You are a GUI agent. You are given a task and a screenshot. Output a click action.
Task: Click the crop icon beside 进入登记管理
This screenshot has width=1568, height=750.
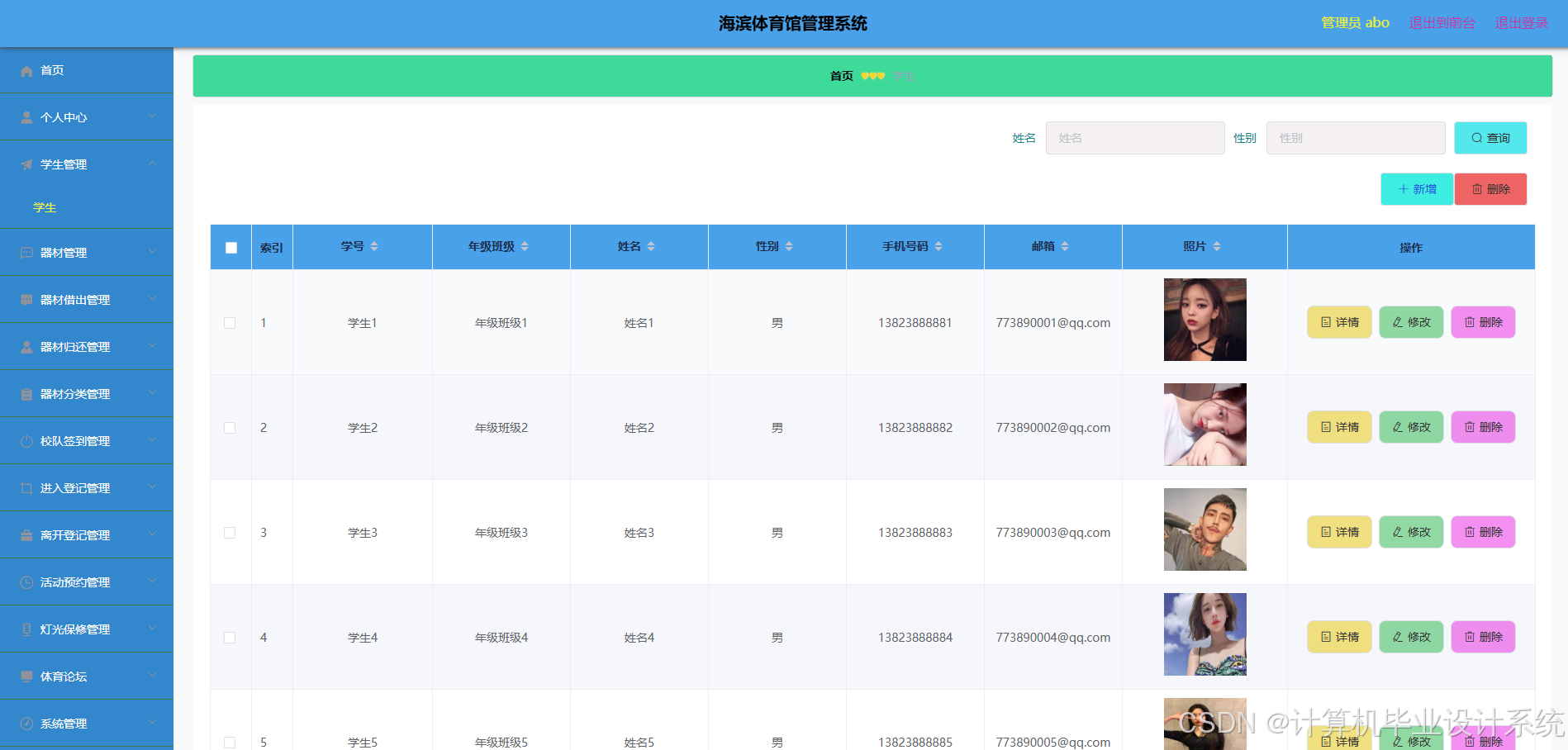(x=26, y=489)
